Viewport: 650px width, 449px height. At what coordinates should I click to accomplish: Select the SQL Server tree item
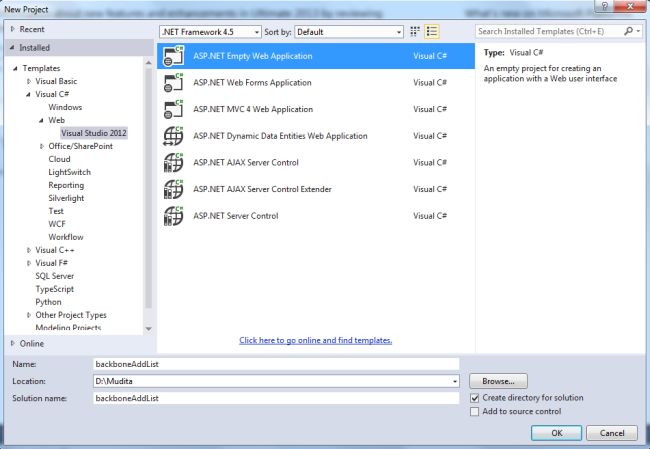coord(54,276)
